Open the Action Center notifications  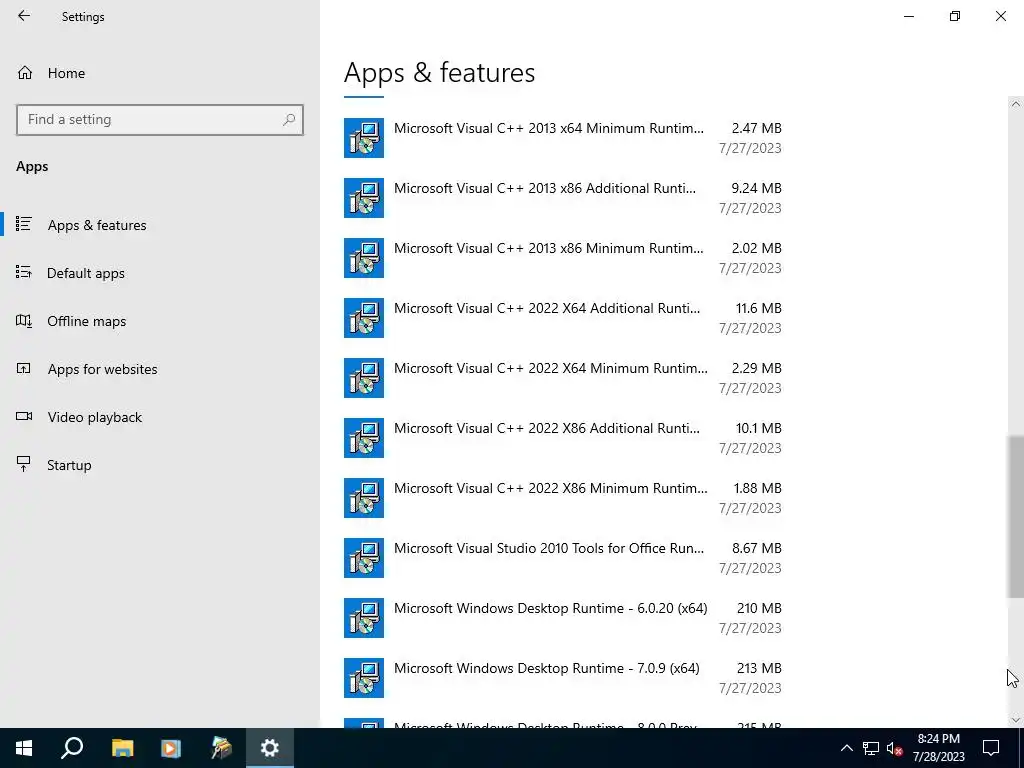pyautogui.click(x=991, y=748)
